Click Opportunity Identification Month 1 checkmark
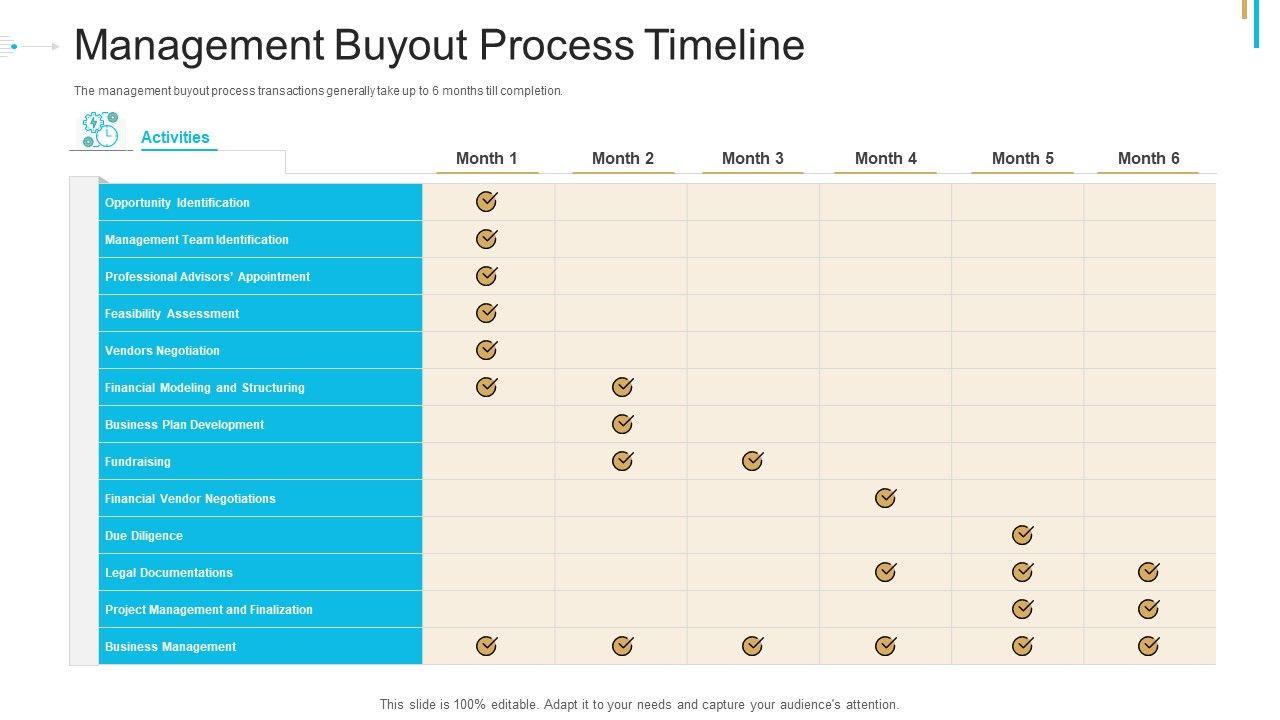Image resolution: width=1280 pixels, height=720 pixels. coord(487,202)
